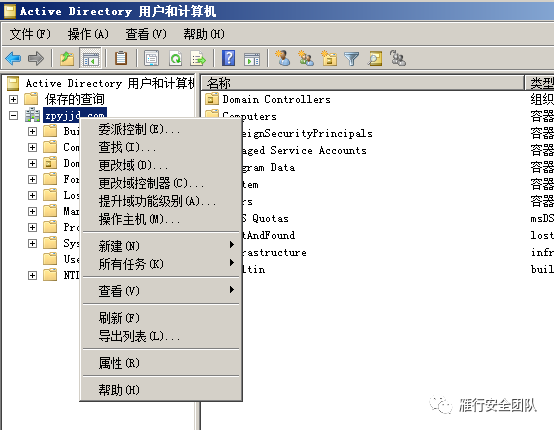The image size is (554, 430).
Task: Select the Infrastructure row
Action: [x=274, y=252]
